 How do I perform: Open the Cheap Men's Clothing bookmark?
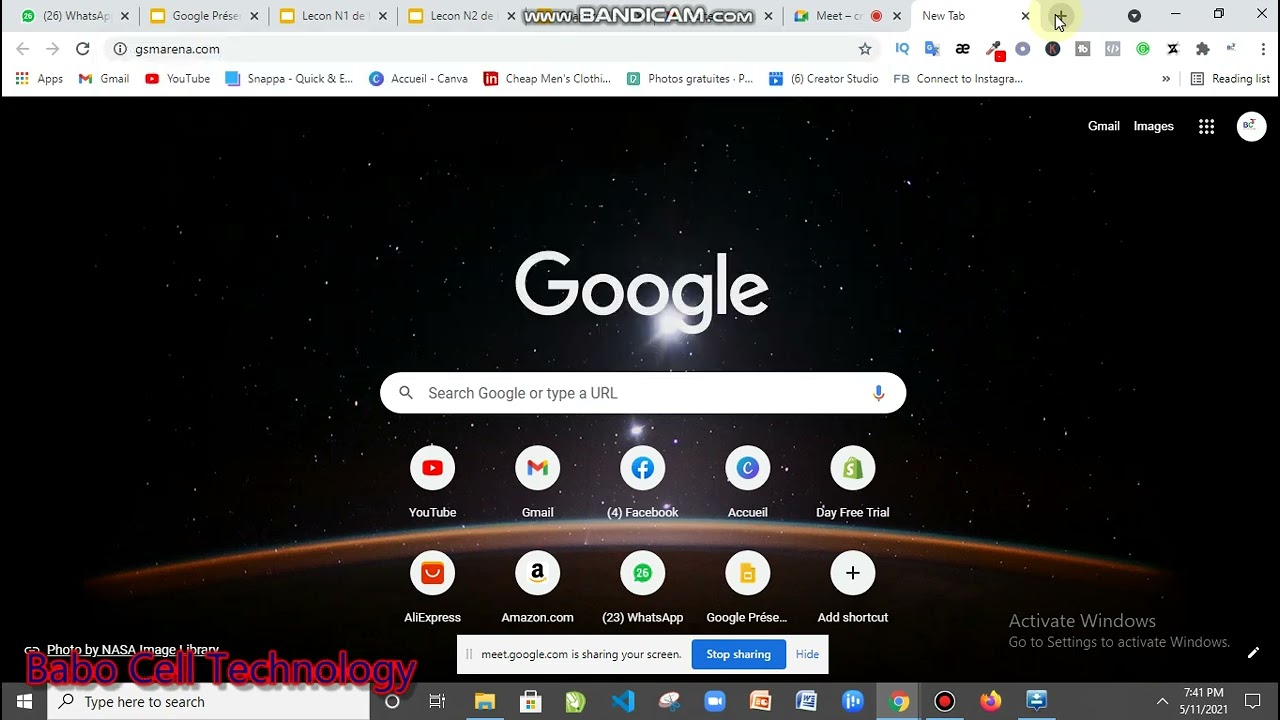tap(547, 79)
